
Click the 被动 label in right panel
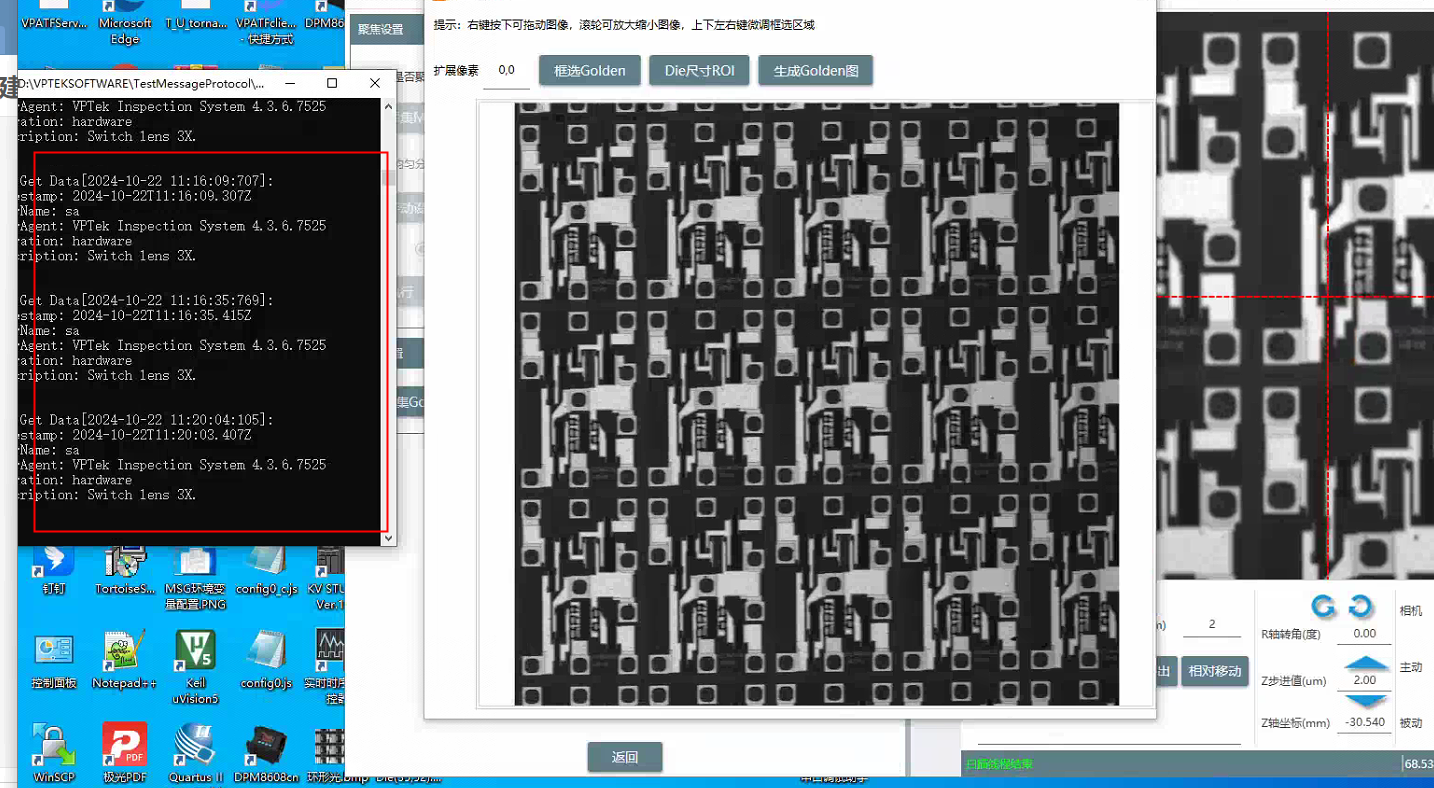click(x=1410, y=722)
